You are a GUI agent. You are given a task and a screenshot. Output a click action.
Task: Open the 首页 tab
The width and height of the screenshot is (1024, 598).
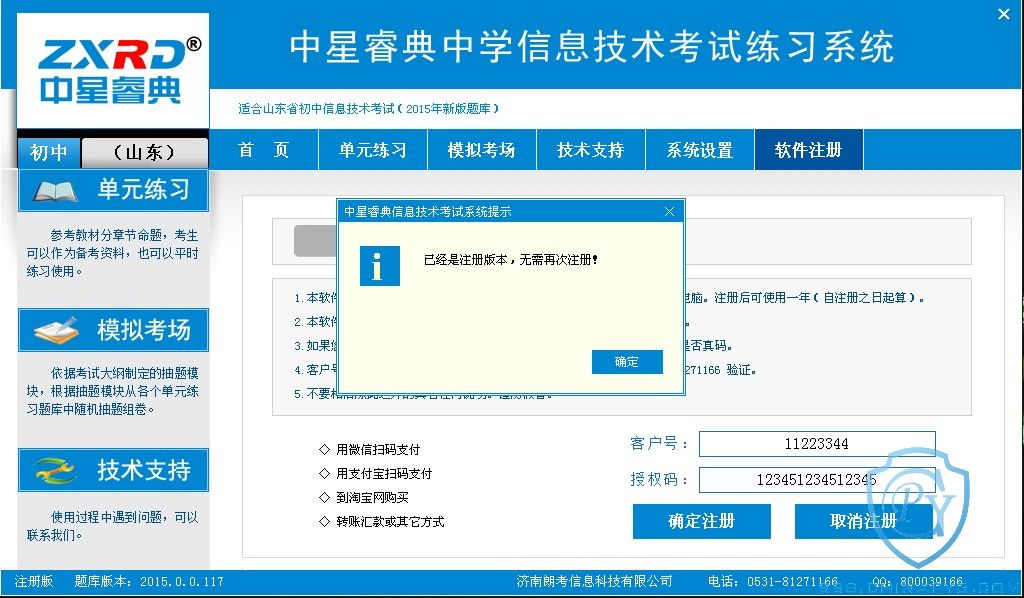[x=264, y=150]
